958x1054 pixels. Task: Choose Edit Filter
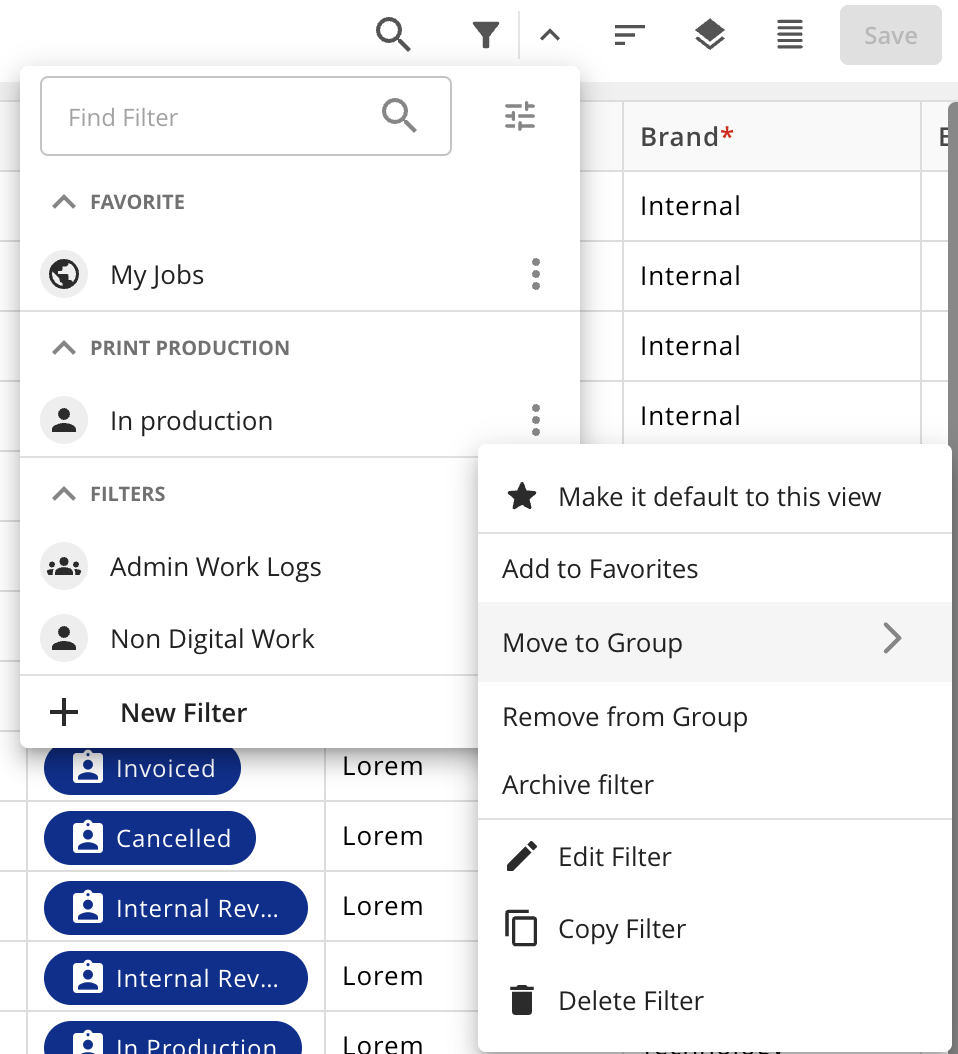tap(715, 856)
